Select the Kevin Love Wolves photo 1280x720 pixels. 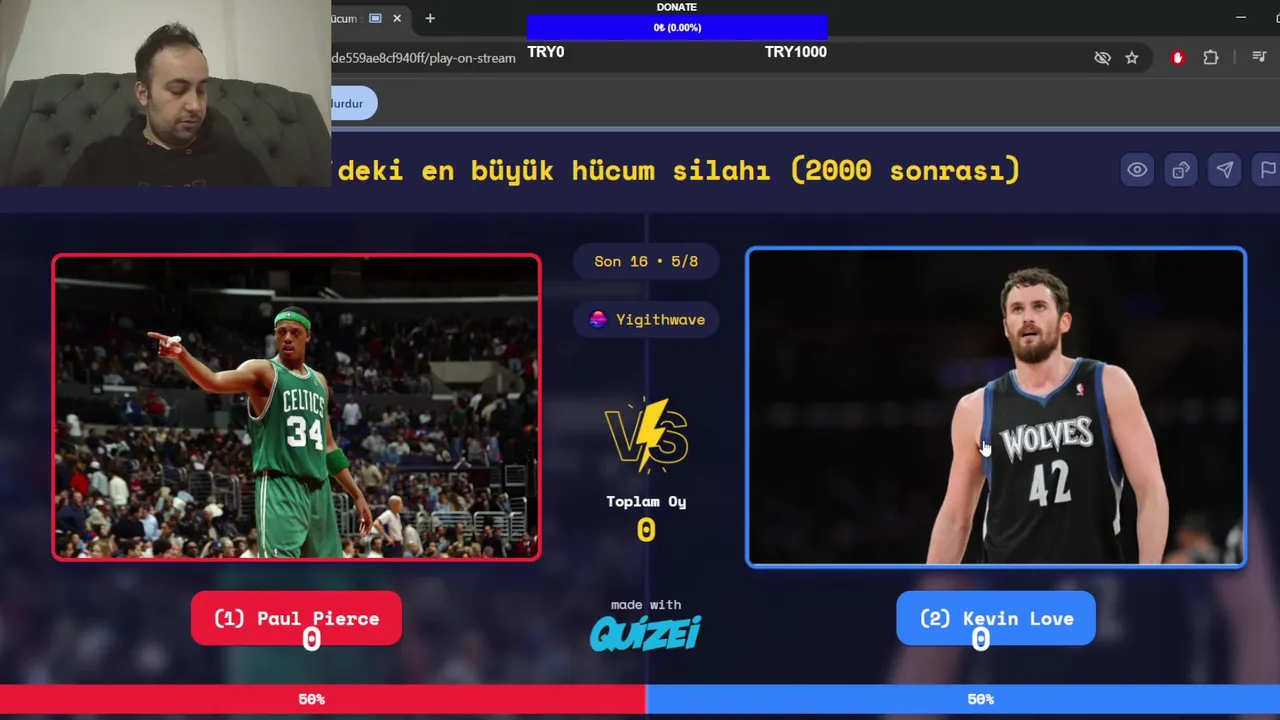[996, 407]
